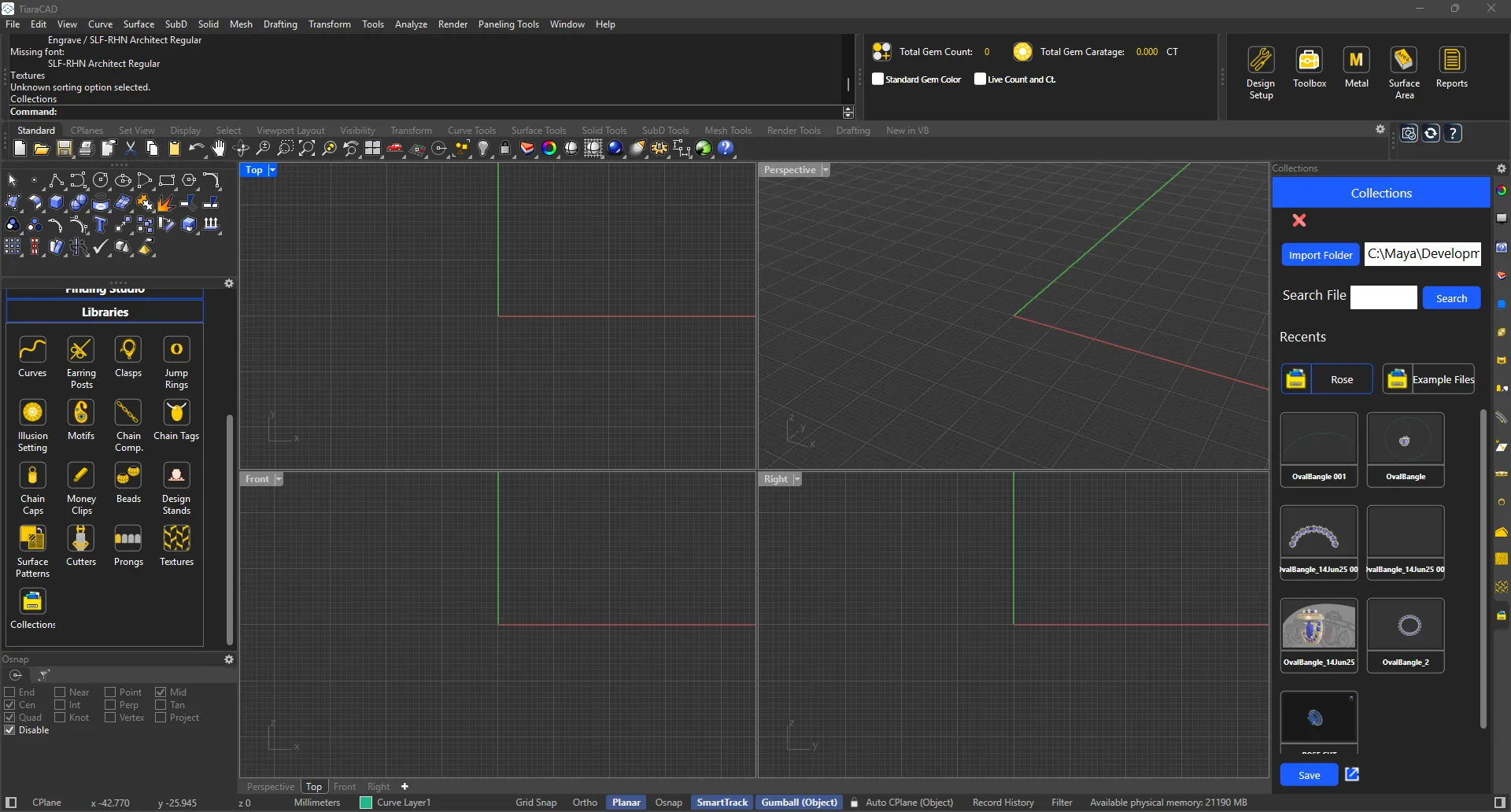Click the Metal tool icon
The width and height of the screenshot is (1511, 812).
1356,61
